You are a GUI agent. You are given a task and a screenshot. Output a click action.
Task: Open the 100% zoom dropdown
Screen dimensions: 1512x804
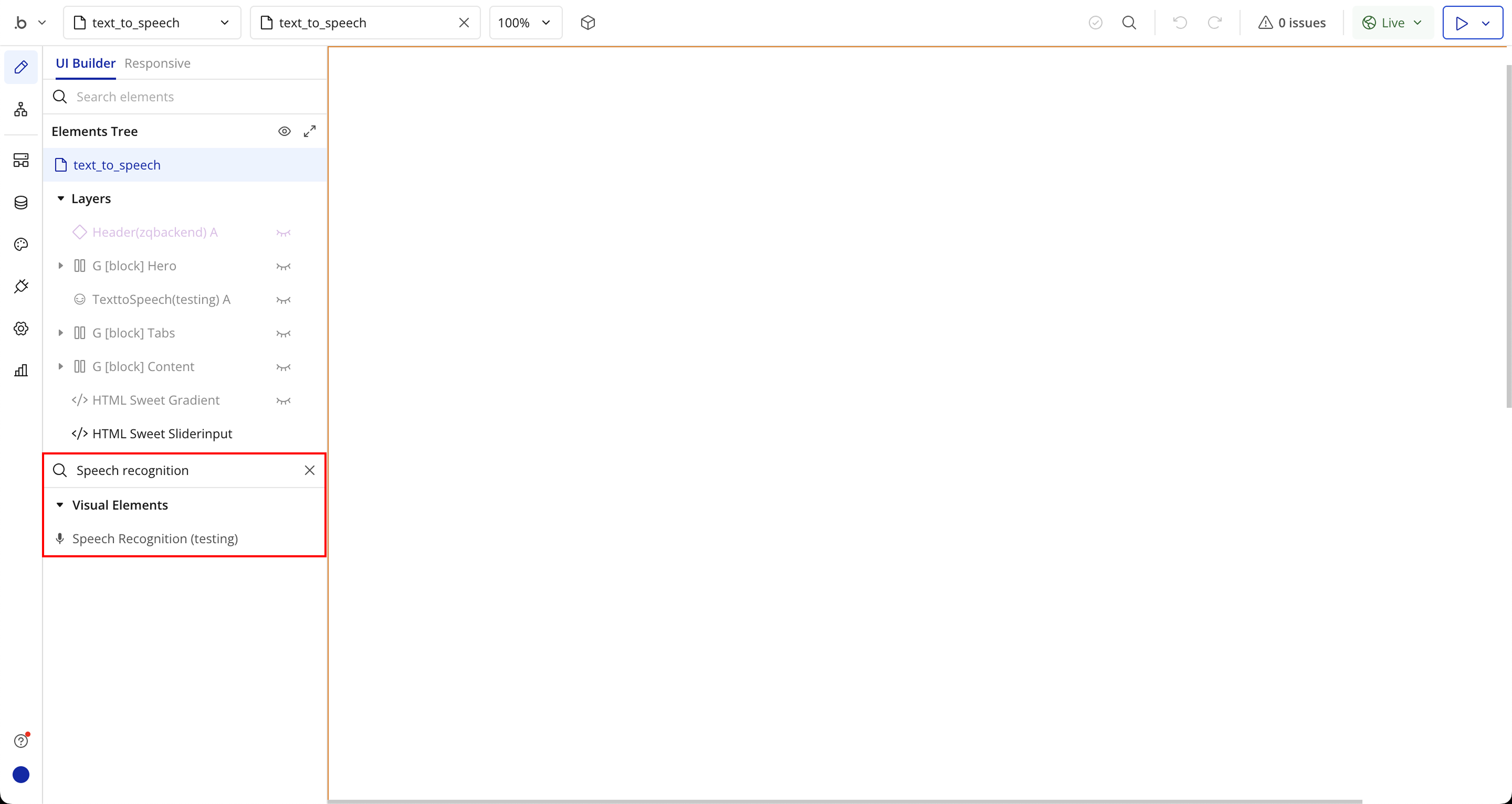[525, 22]
